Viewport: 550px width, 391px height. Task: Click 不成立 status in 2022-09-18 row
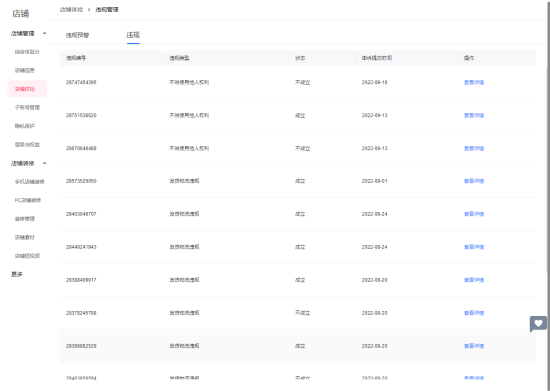coord(302,82)
